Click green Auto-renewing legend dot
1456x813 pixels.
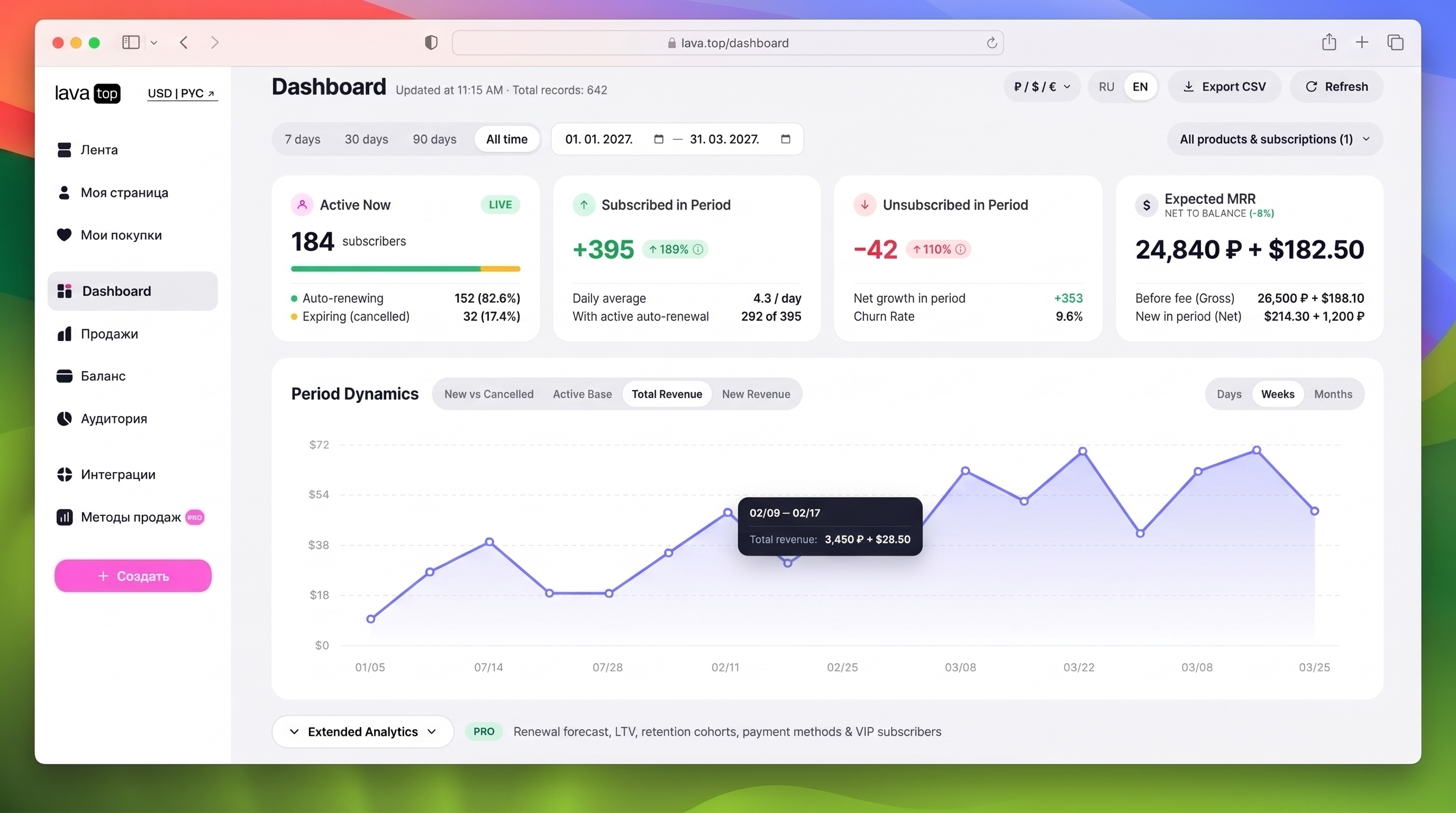pos(294,299)
